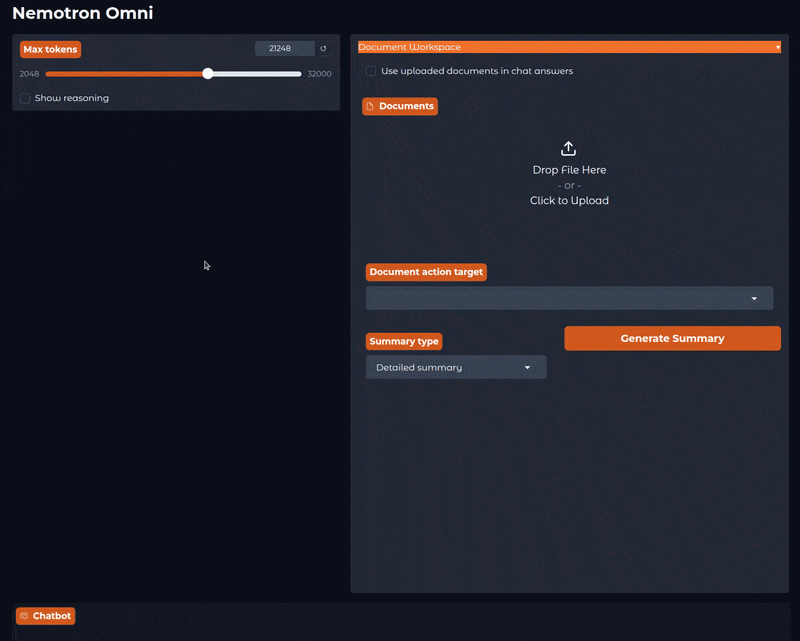Click the Chatbot speech bubble icon
The height and width of the screenshot is (641, 800).
24,616
